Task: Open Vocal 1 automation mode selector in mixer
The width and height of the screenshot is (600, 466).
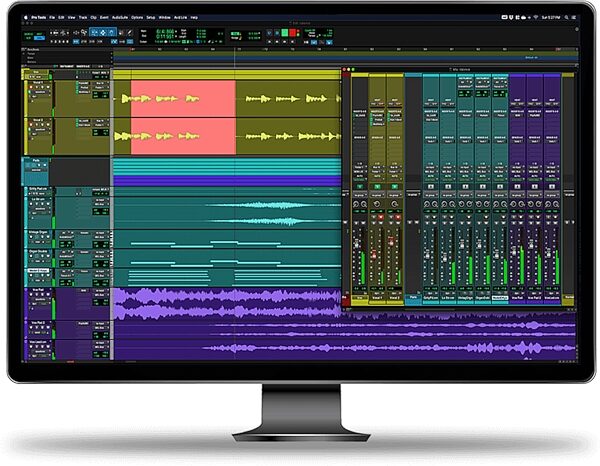Action: point(377,179)
